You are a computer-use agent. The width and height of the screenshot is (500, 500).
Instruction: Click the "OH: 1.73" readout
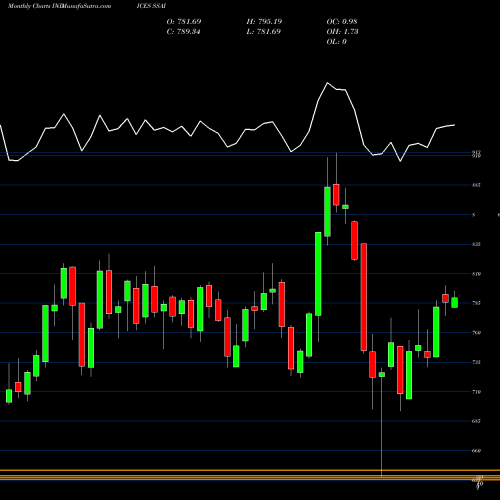342,32
